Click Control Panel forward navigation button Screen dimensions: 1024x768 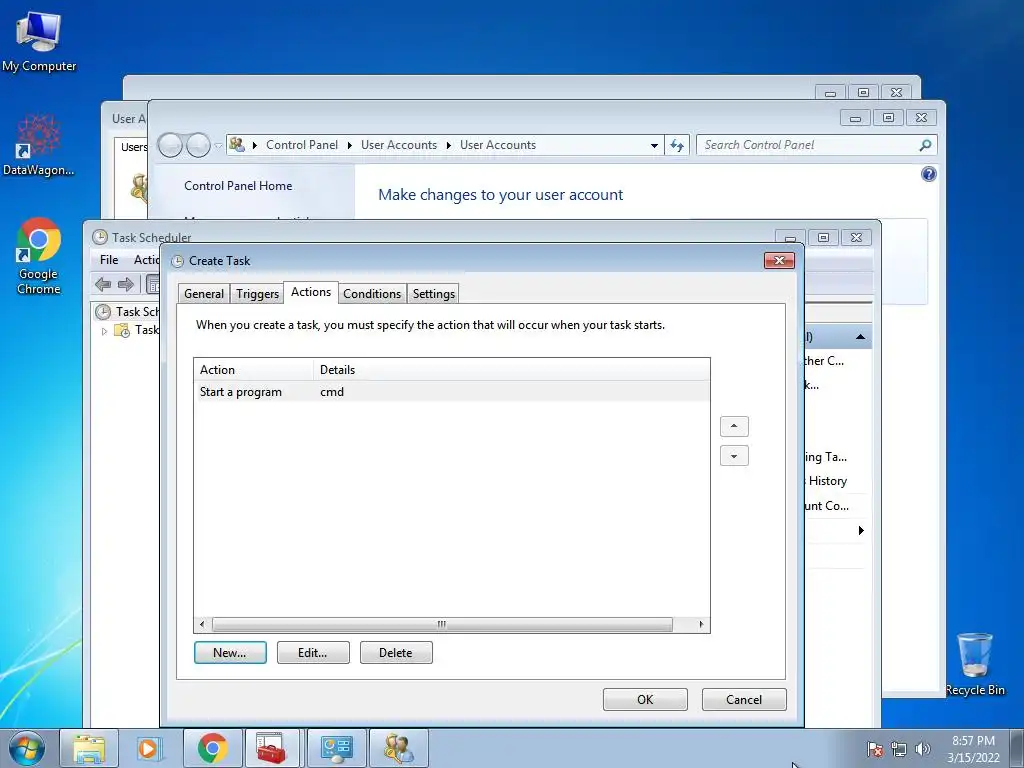[198, 145]
